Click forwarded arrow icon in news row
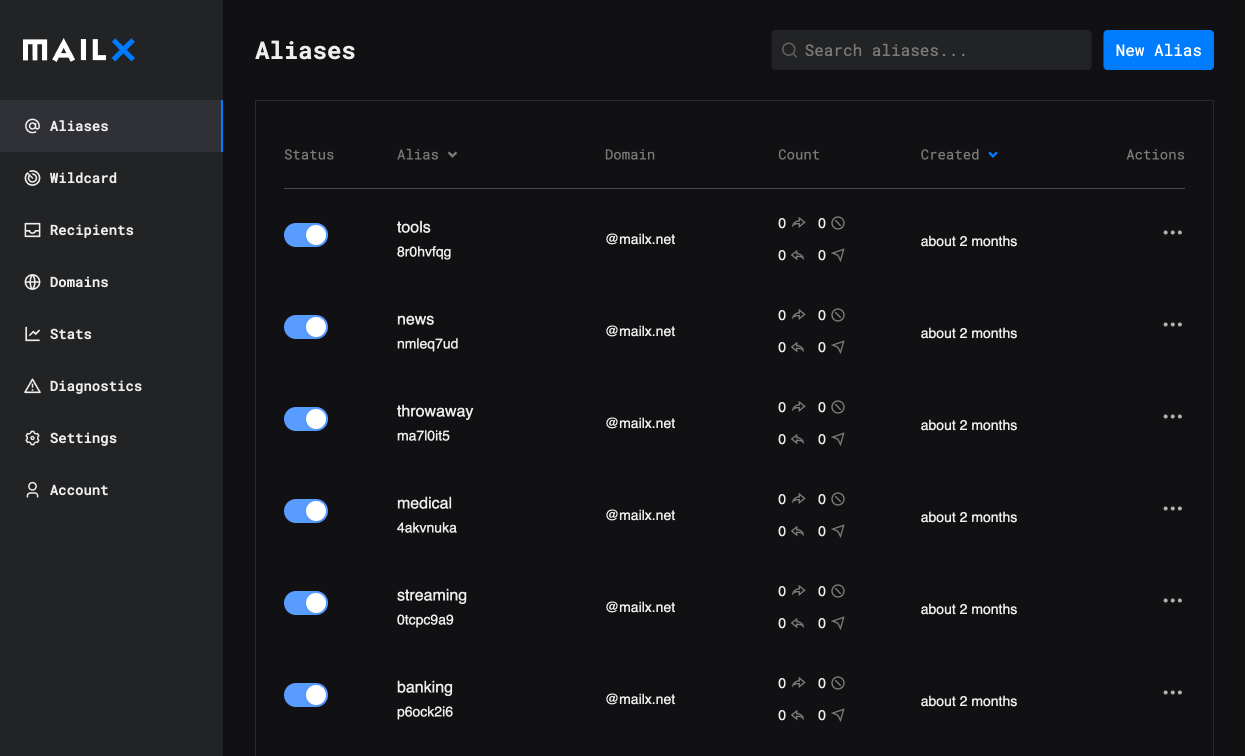The height and width of the screenshot is (756, 1245). coord(798,315)
